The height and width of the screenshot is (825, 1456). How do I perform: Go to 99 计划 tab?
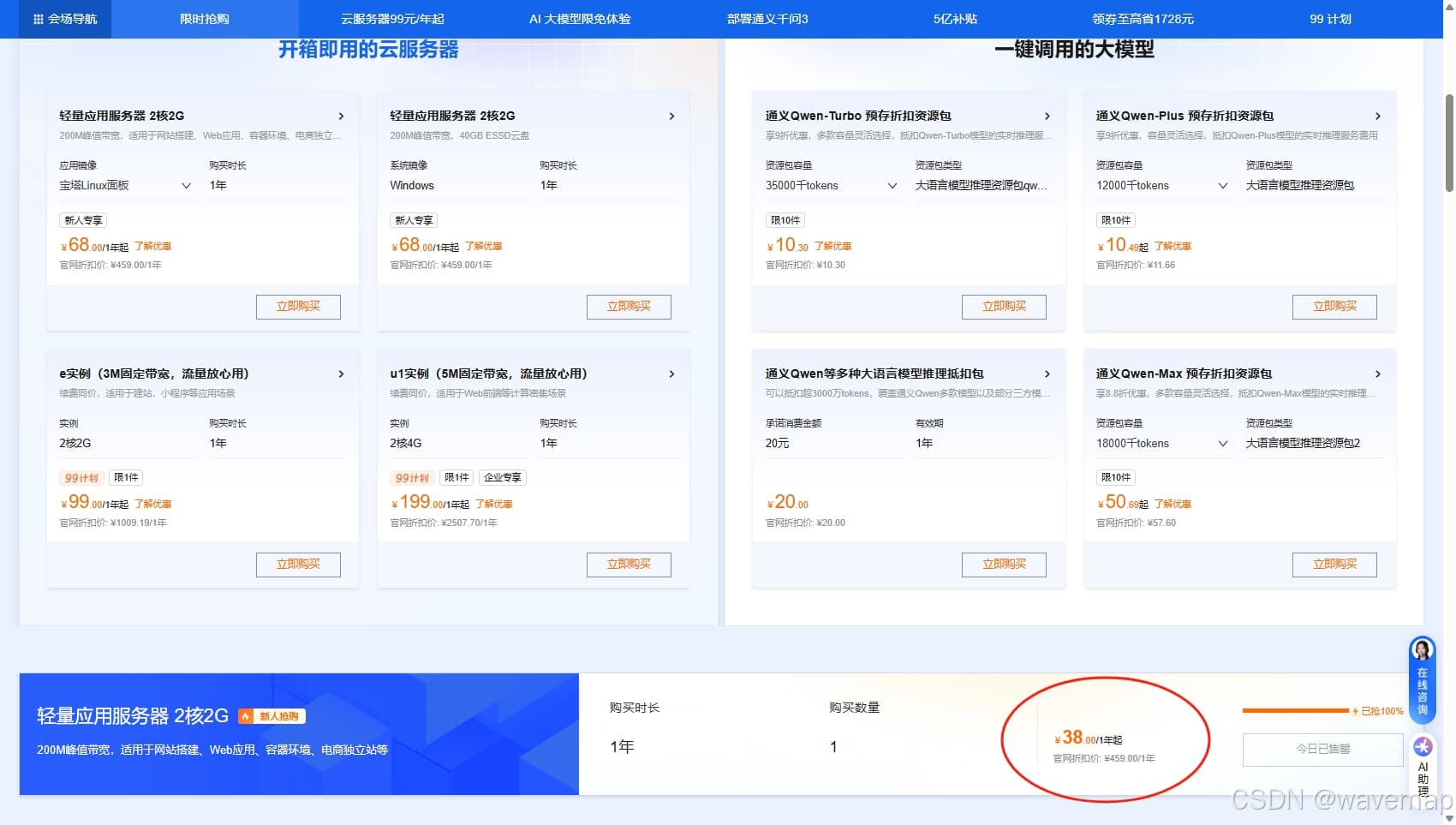(1330, 19)
